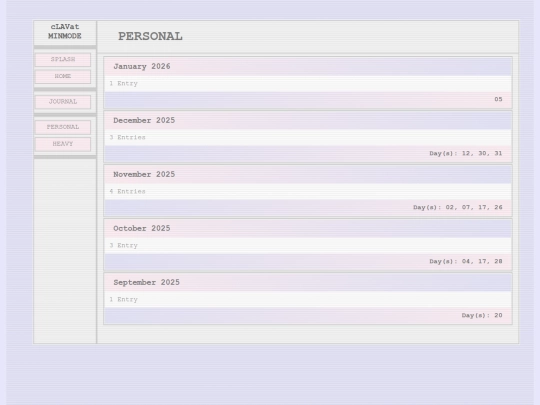Click the PERSONAL page heading
Image resolution: width=540 pixels, height=405 pixels.
click(x=150, y=37)
